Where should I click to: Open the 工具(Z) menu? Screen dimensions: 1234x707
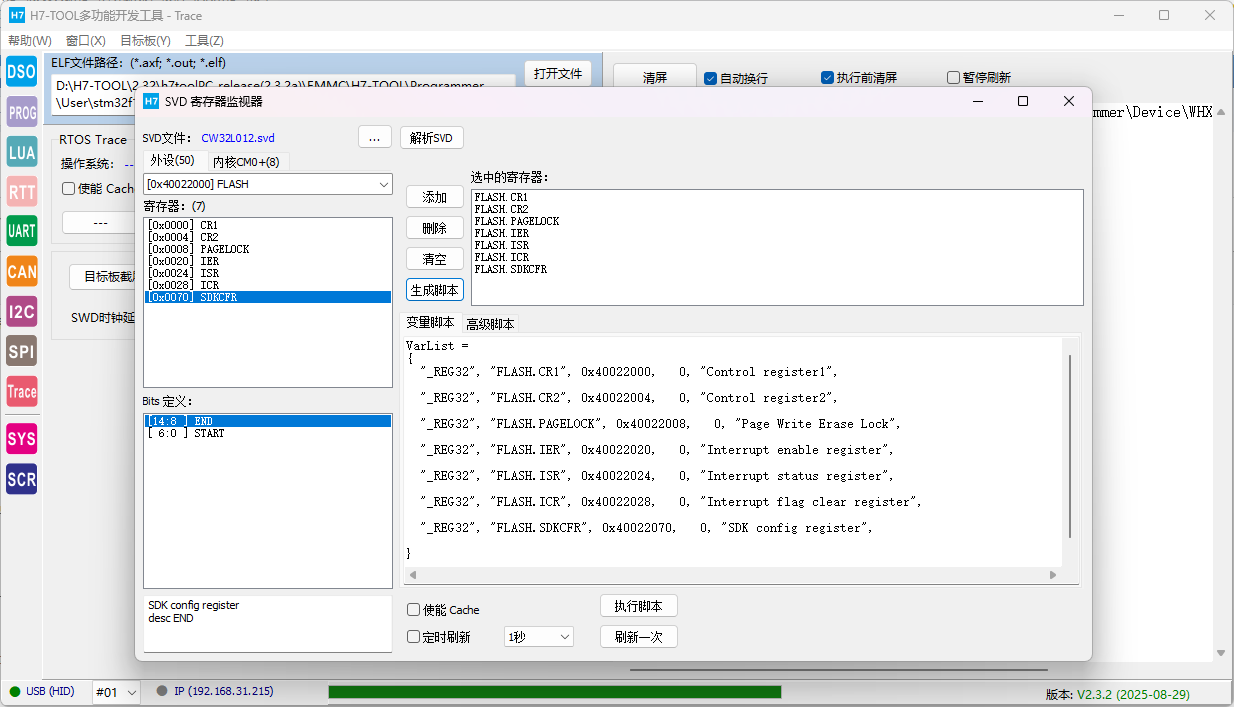[204, 41]
